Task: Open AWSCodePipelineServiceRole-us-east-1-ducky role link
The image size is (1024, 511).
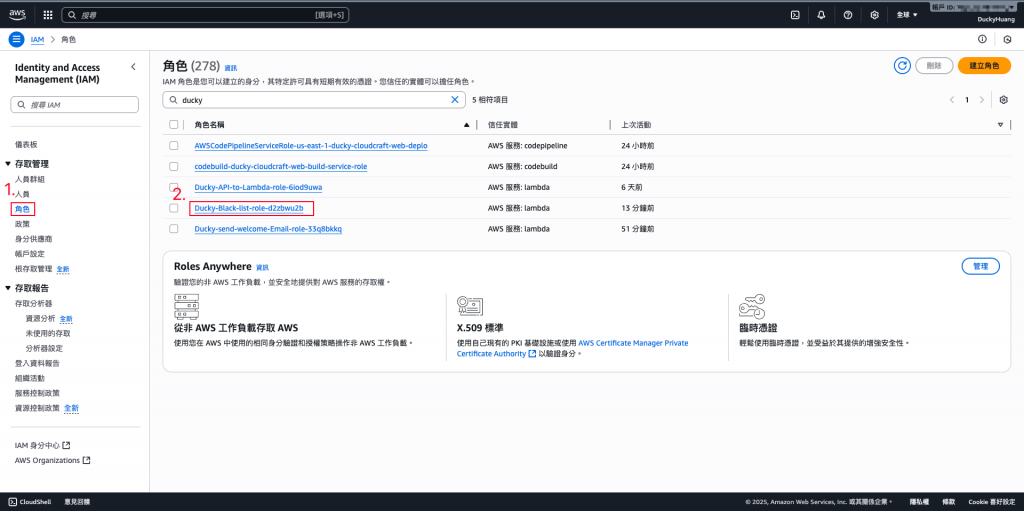Action: pos(311,146)
